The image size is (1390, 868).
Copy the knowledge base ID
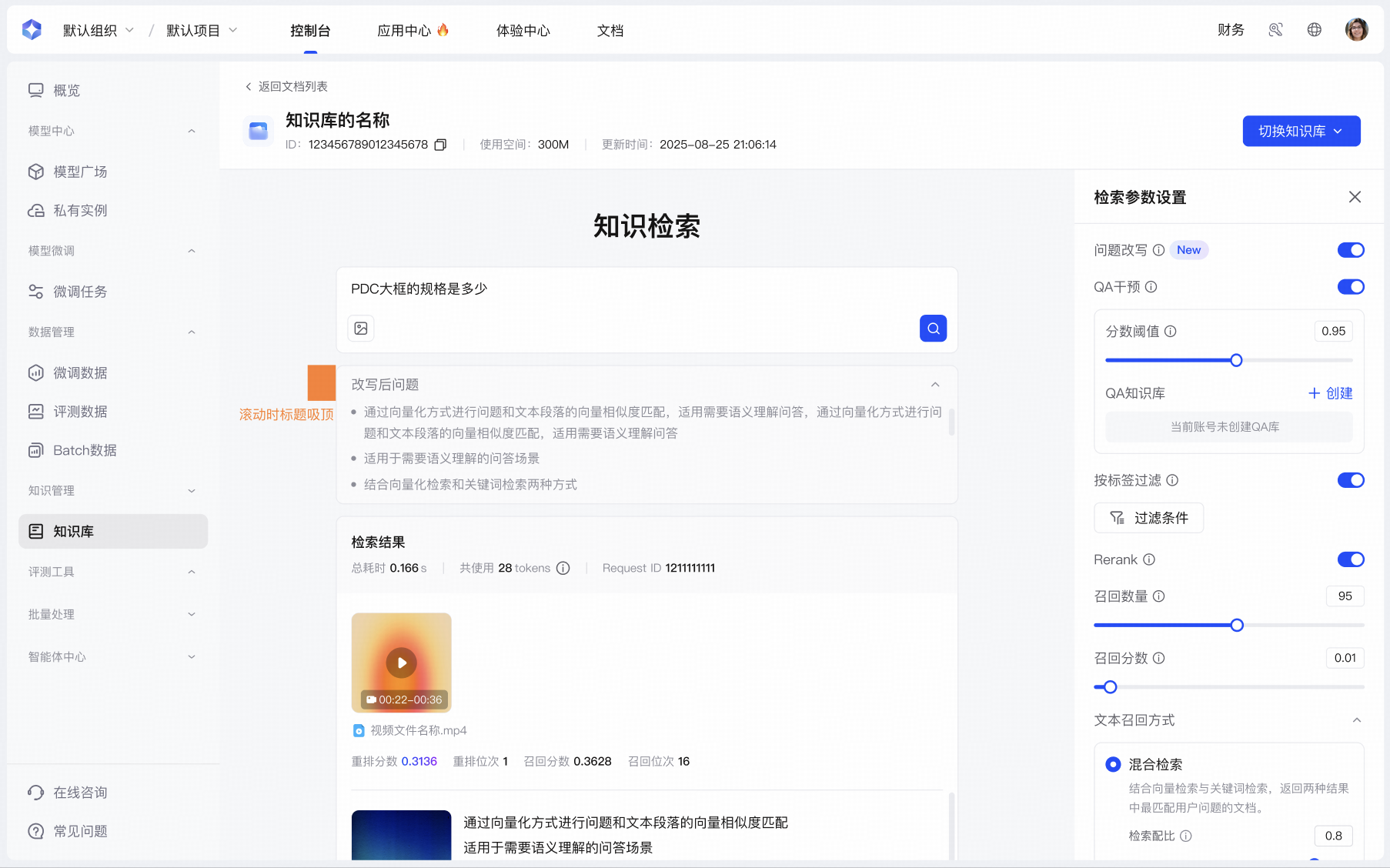[440, 145]
